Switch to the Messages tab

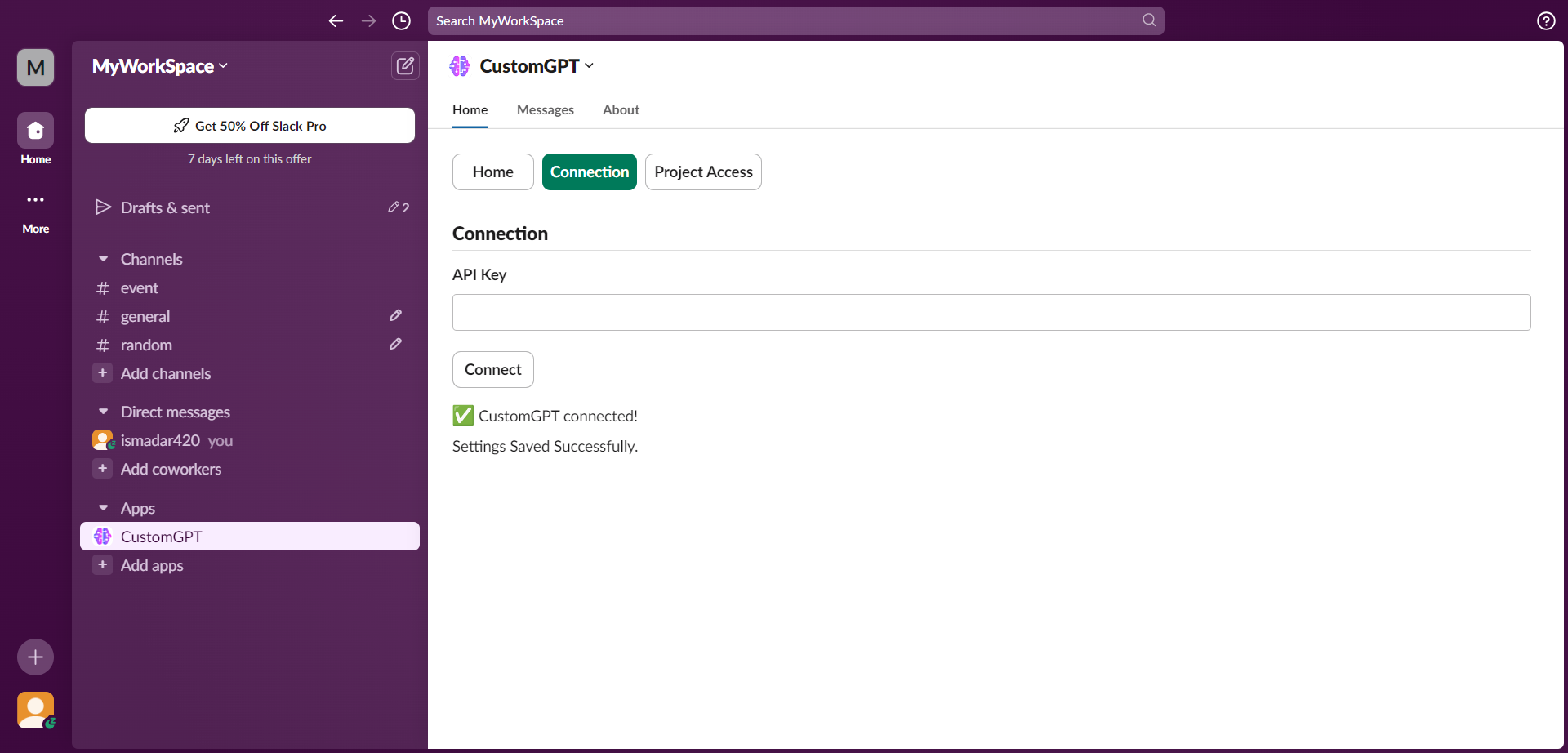(x=546, y=109)
